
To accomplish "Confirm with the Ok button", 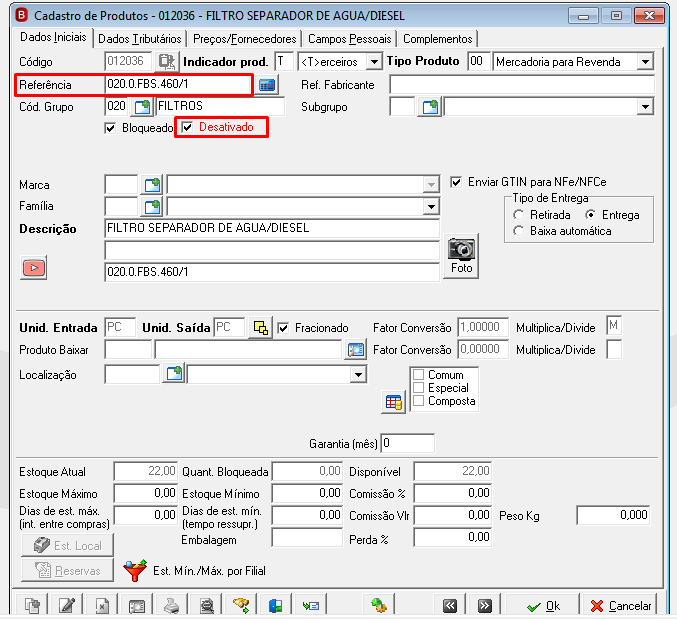I will (544, 606).
